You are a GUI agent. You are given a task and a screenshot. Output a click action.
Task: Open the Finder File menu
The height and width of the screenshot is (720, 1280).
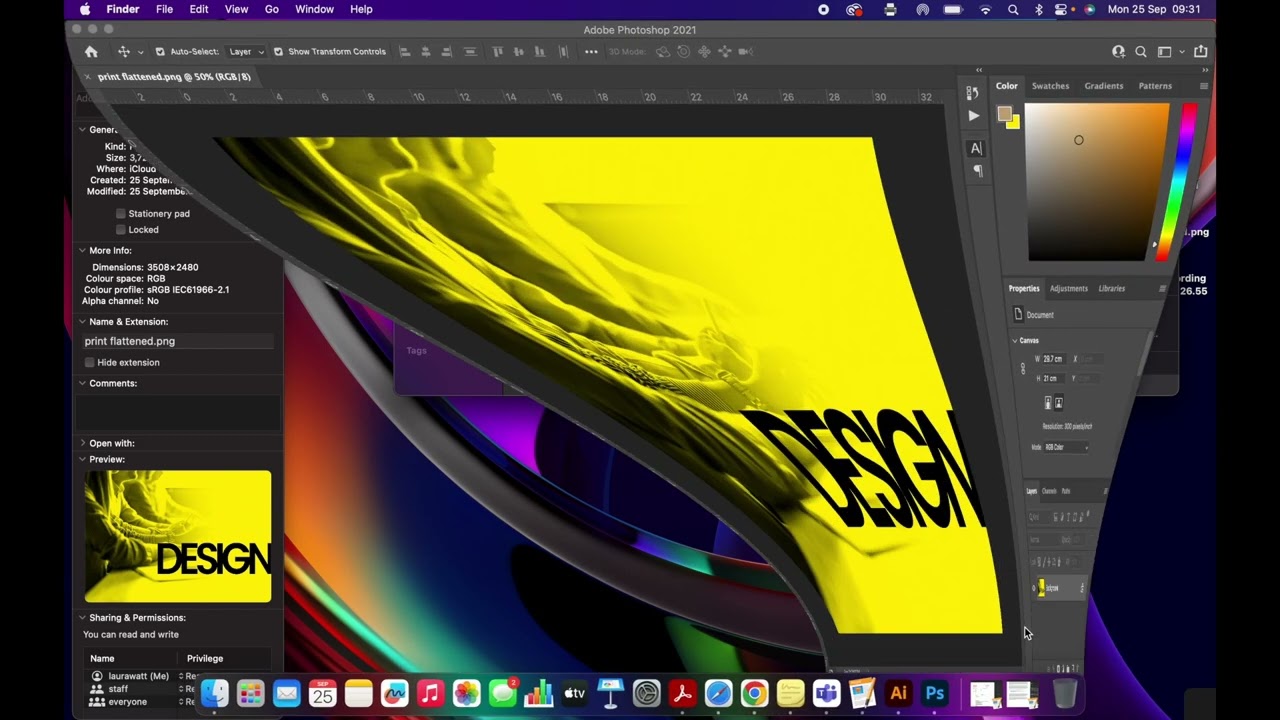pyautogui.click(x=164, y=10)
